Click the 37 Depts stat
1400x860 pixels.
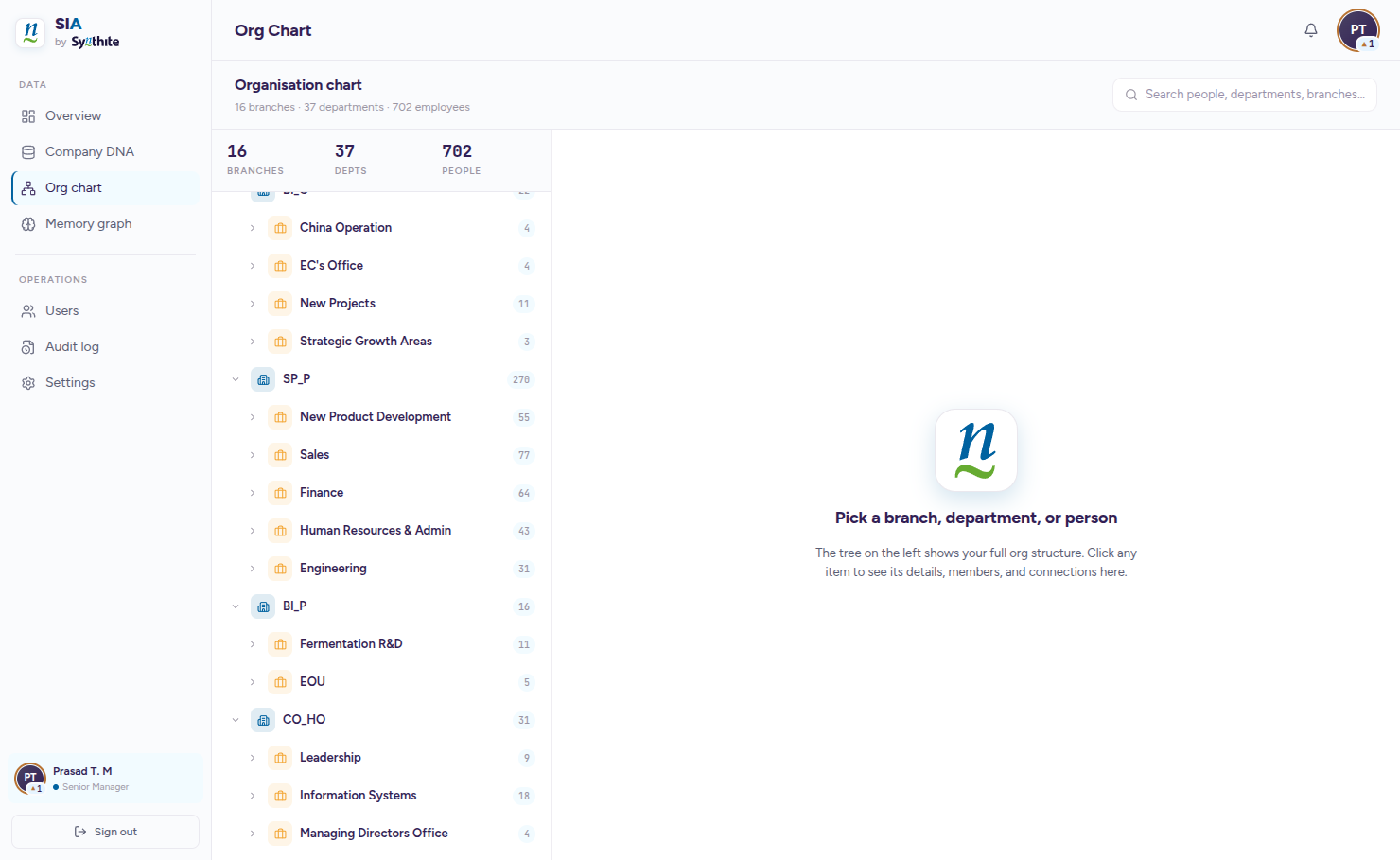pos(350,159)
